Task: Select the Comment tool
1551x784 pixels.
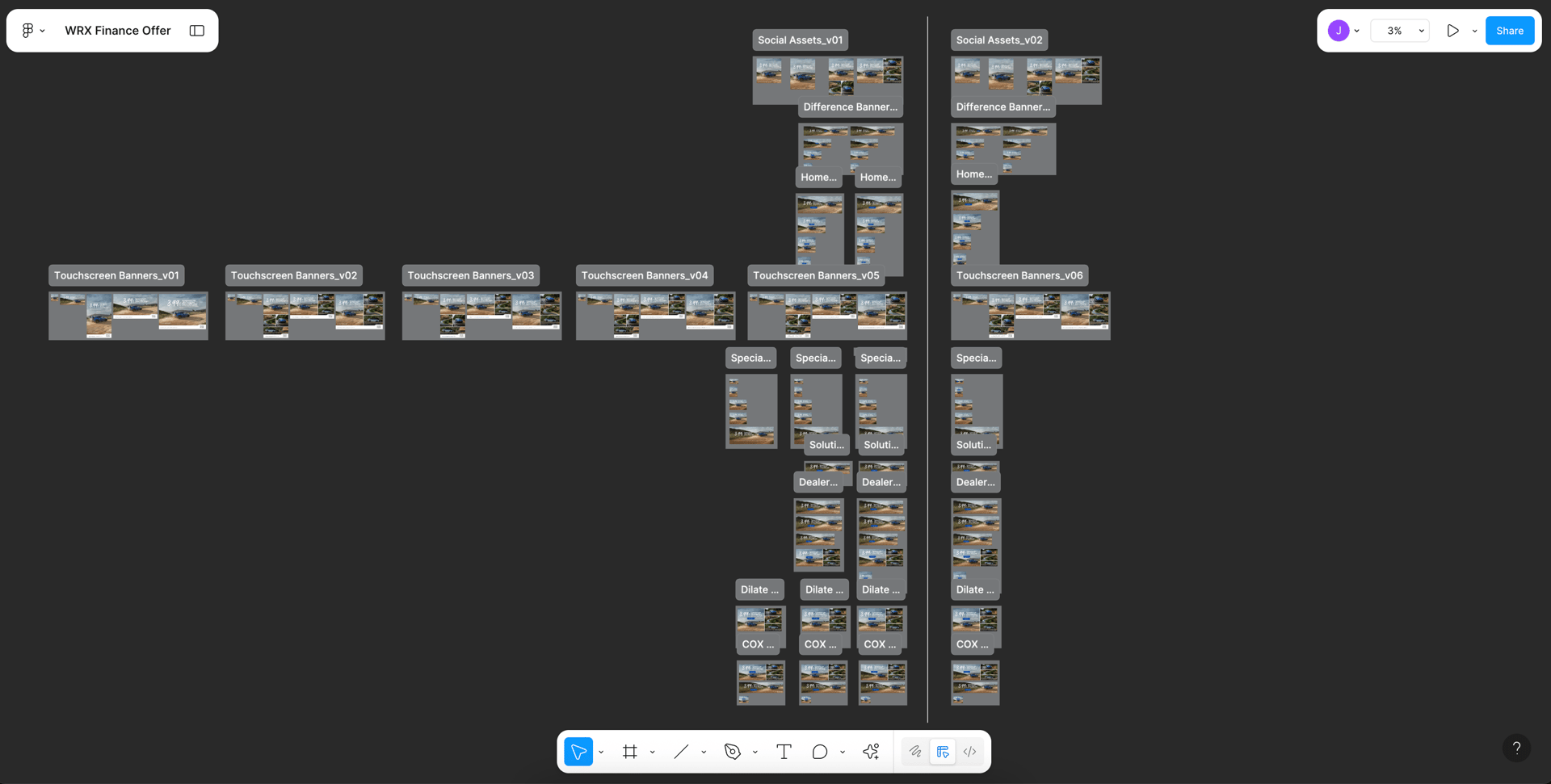Action: click(x=819, y=752)
